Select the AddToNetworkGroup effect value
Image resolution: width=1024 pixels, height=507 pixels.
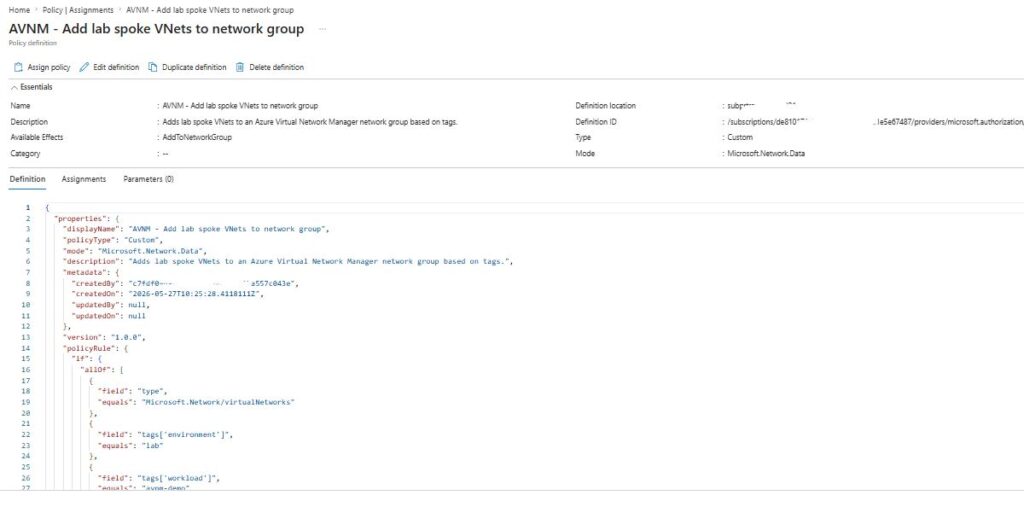coord(197,137)
